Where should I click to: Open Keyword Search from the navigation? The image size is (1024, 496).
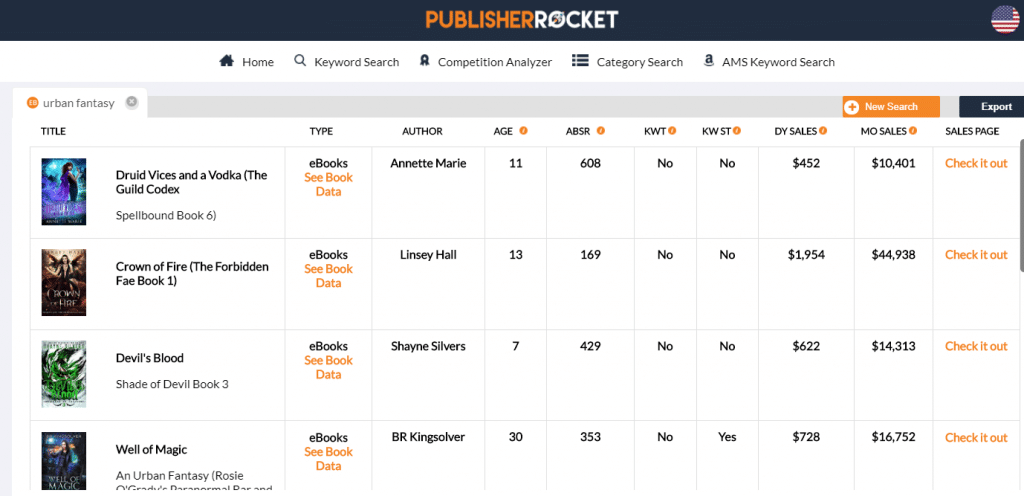pos(347,62)
